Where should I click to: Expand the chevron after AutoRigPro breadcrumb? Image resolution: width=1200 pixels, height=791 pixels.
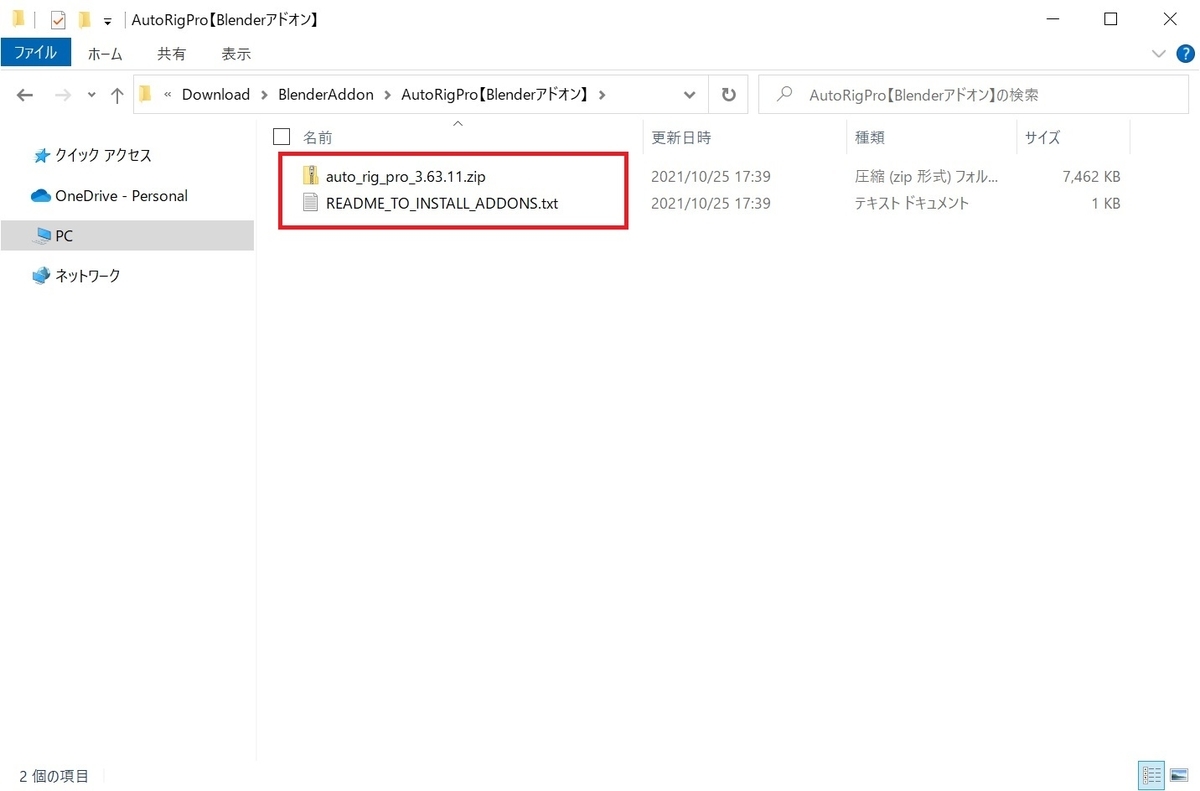pyautogui.click(x=601, y=95)
